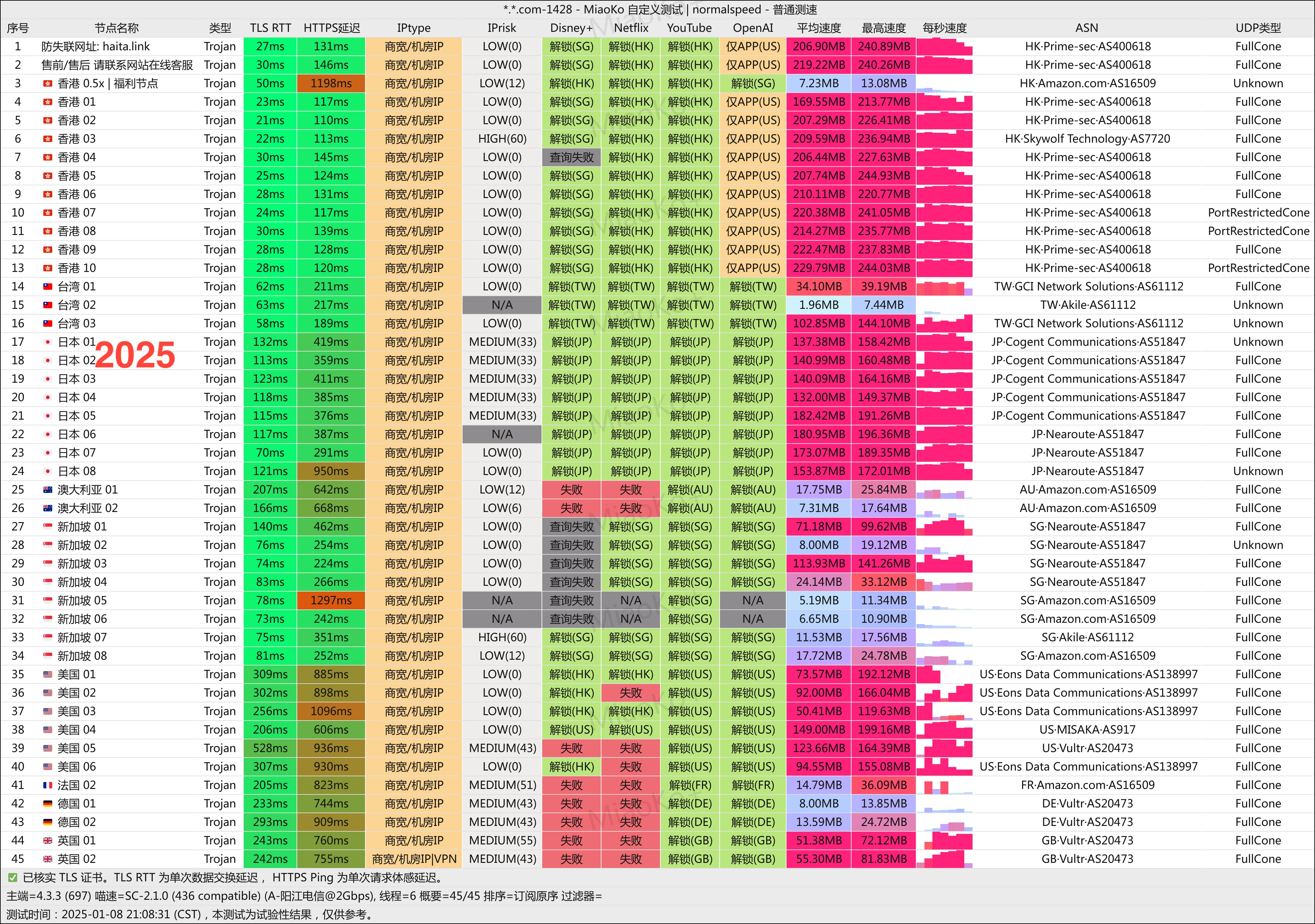Click the UK flag beside 英国 02
The height and width of the screenshot is (924, 1315).
[47, 859]
